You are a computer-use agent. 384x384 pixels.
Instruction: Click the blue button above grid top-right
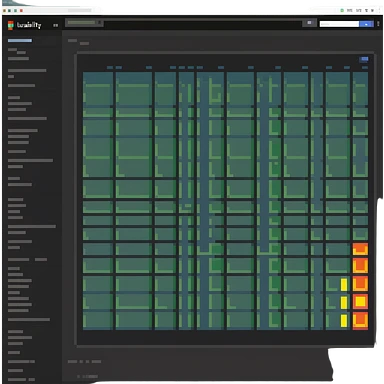364,59
